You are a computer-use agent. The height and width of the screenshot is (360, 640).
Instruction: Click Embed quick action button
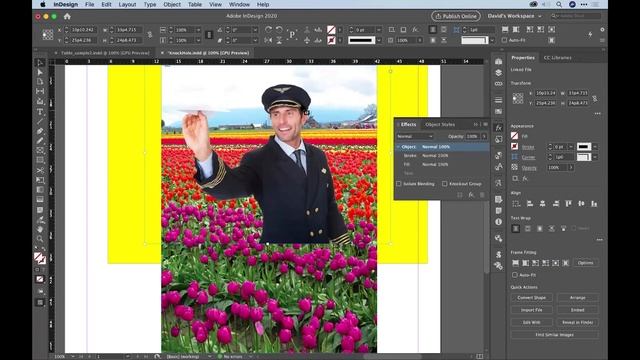(x=578, y=310)
